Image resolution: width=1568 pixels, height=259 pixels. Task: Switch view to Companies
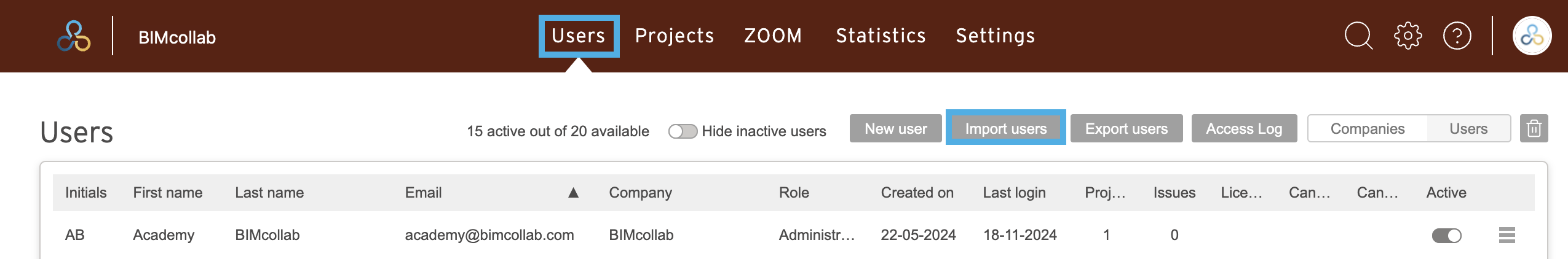pyautogui.click(x=1367, y=129)
